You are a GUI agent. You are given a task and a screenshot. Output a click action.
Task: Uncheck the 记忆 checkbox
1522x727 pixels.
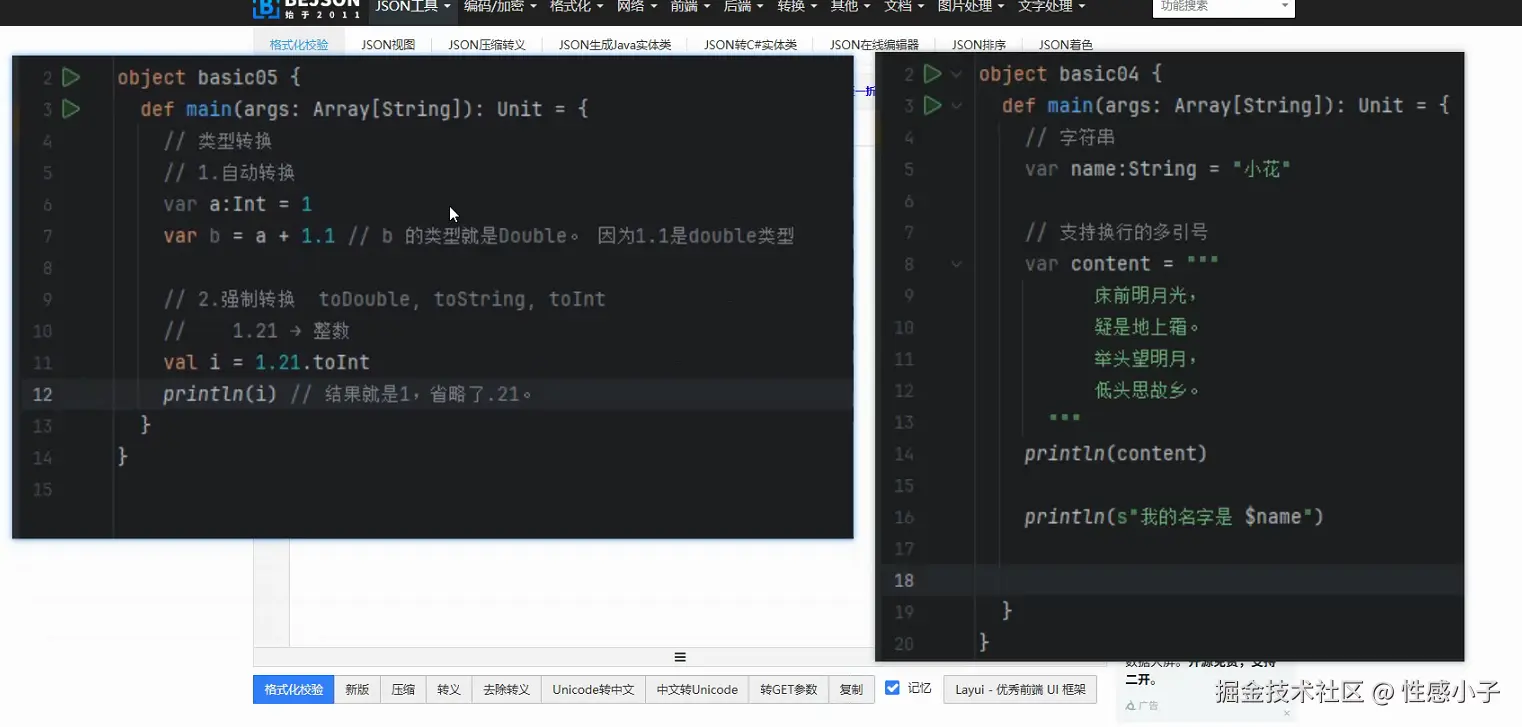pos(893,688)
